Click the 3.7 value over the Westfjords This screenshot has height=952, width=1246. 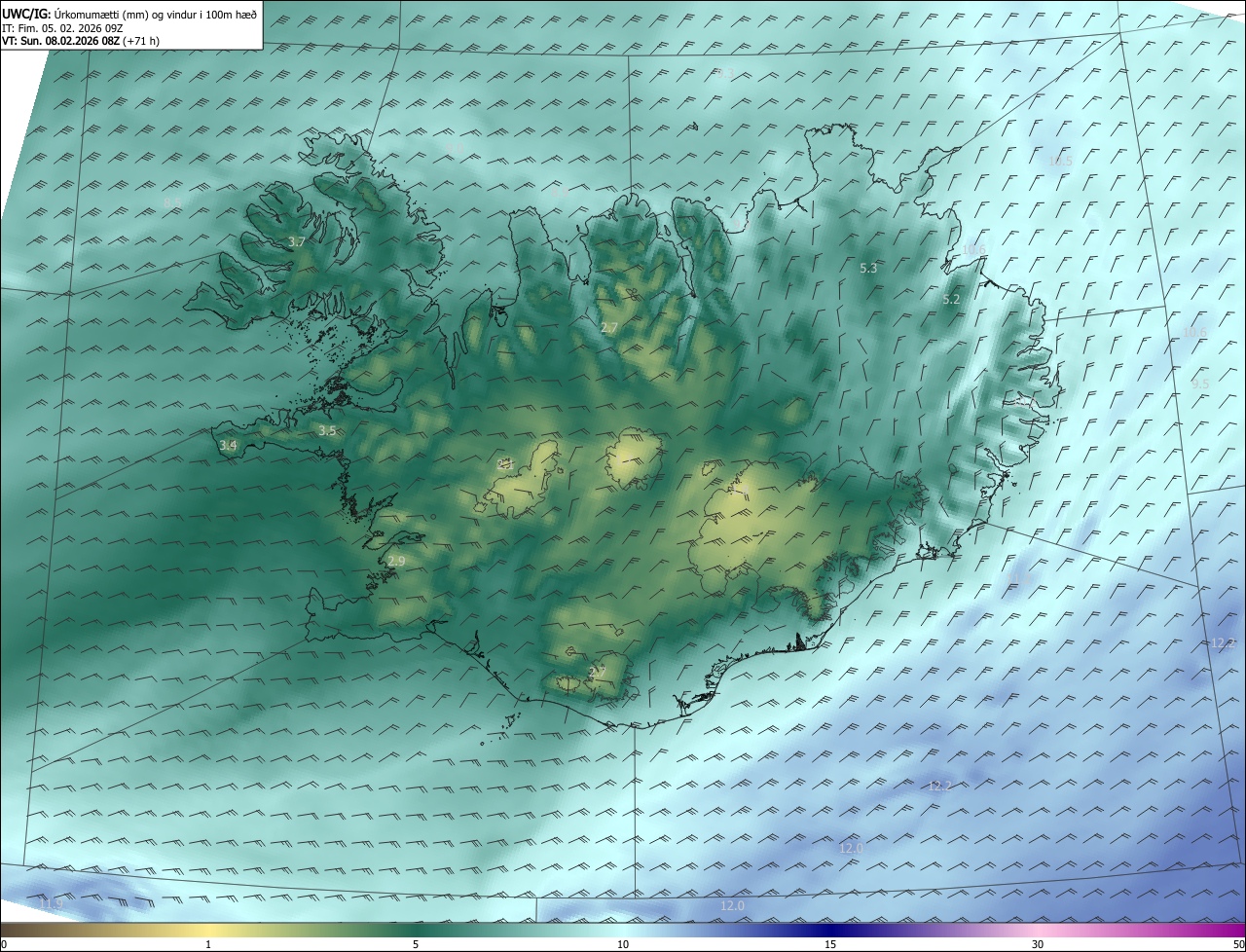[298, 241]
